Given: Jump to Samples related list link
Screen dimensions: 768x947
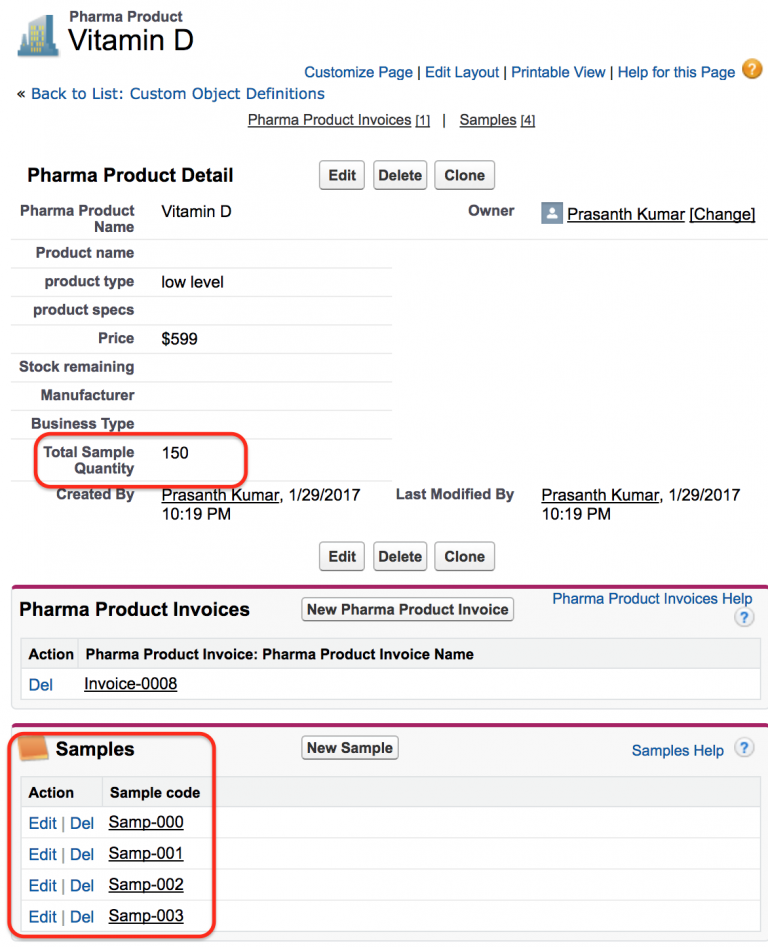Looking at the screenshot, I should point(487,120).
